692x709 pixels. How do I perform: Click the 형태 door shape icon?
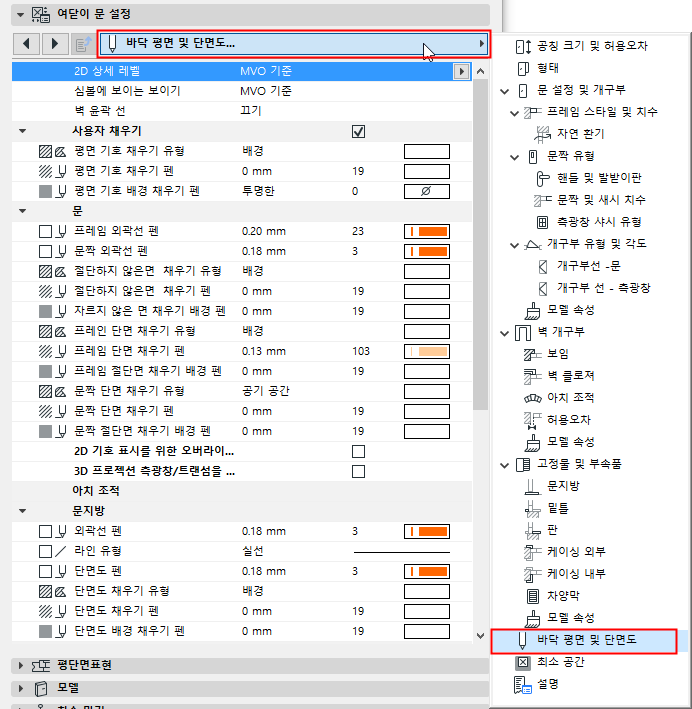click(523, 68)
